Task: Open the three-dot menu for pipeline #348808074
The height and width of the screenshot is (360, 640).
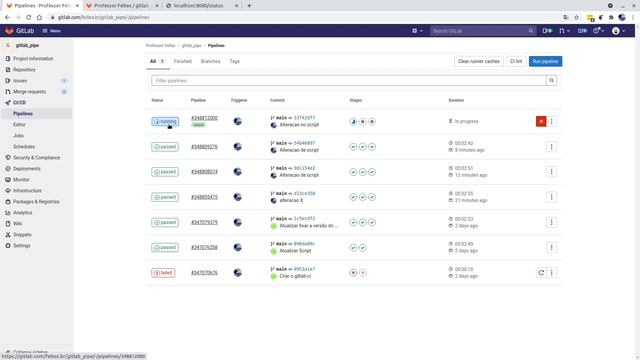Action: coord(551,172)
